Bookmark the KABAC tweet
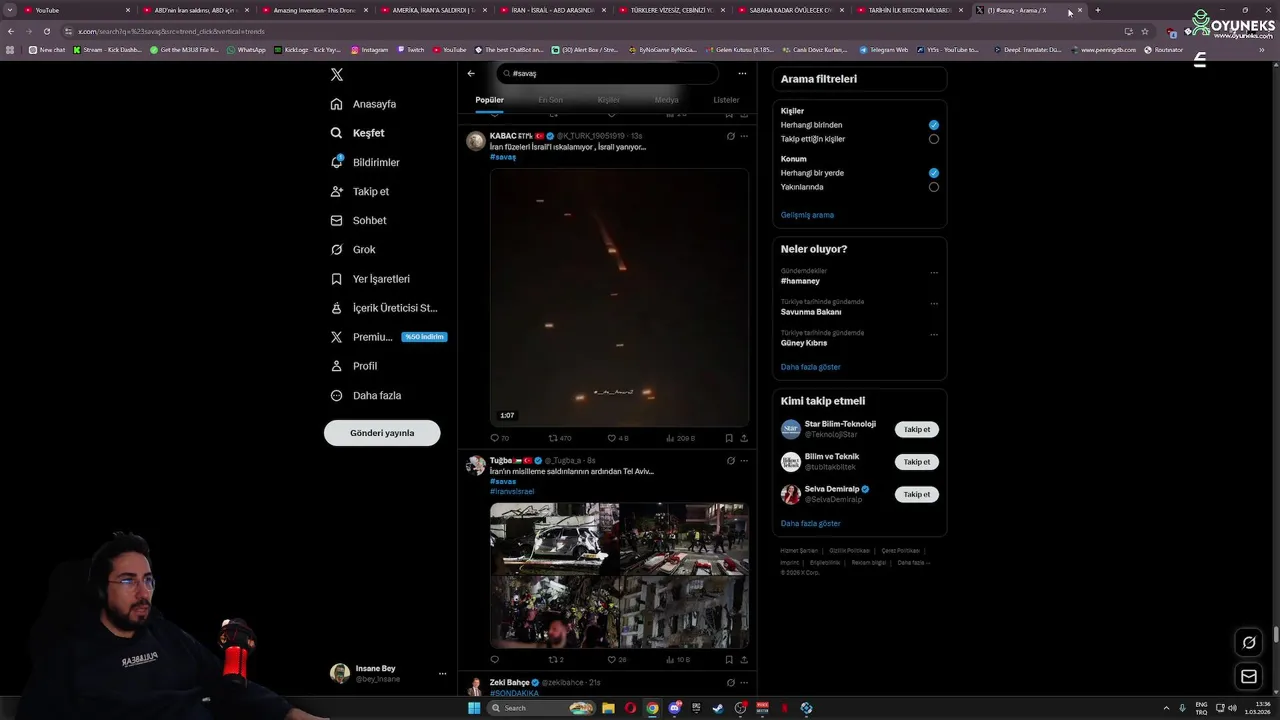The width and height of the screenshot is (1280, 720). click(729, 438)
